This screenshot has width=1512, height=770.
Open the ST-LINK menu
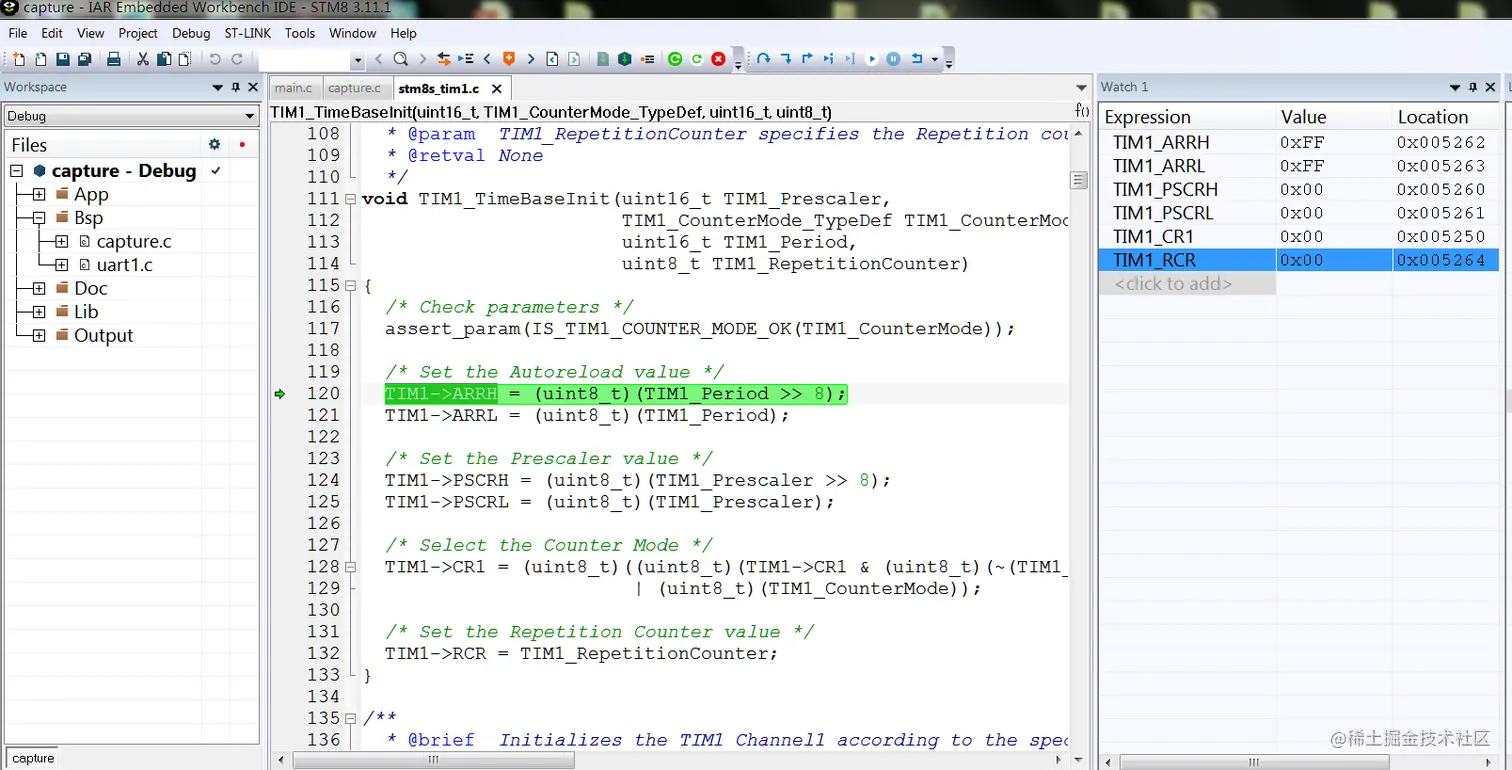pos(247,33)
